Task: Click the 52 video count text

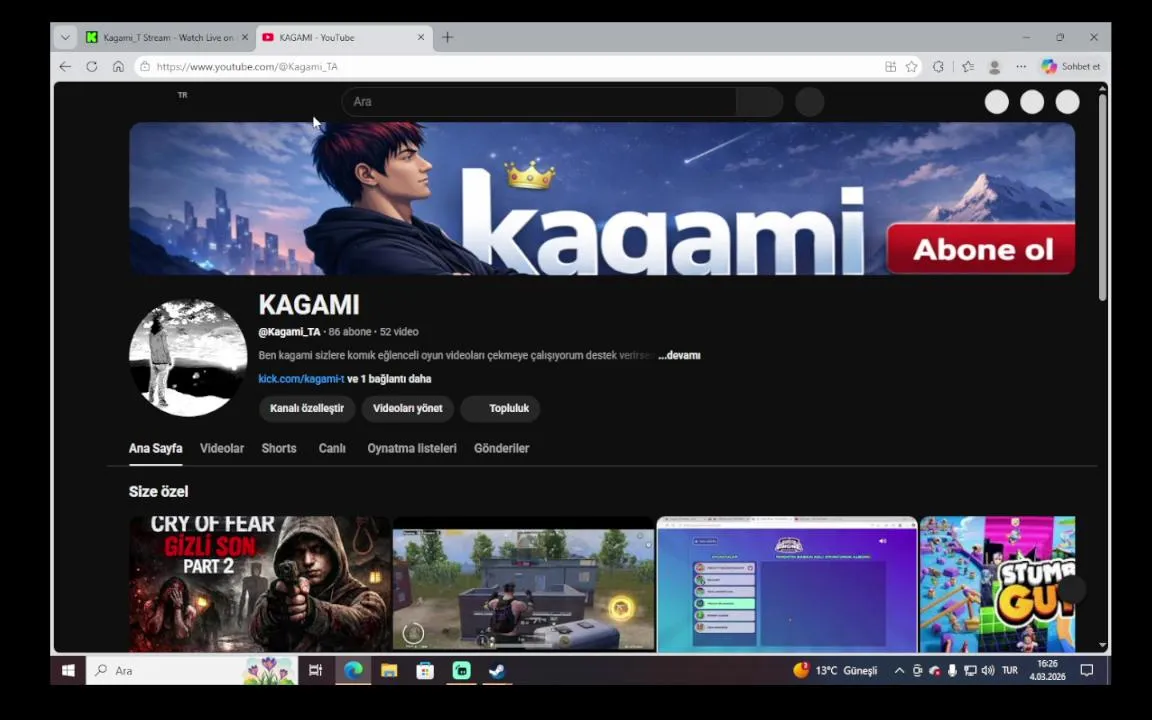Action: 399,332
